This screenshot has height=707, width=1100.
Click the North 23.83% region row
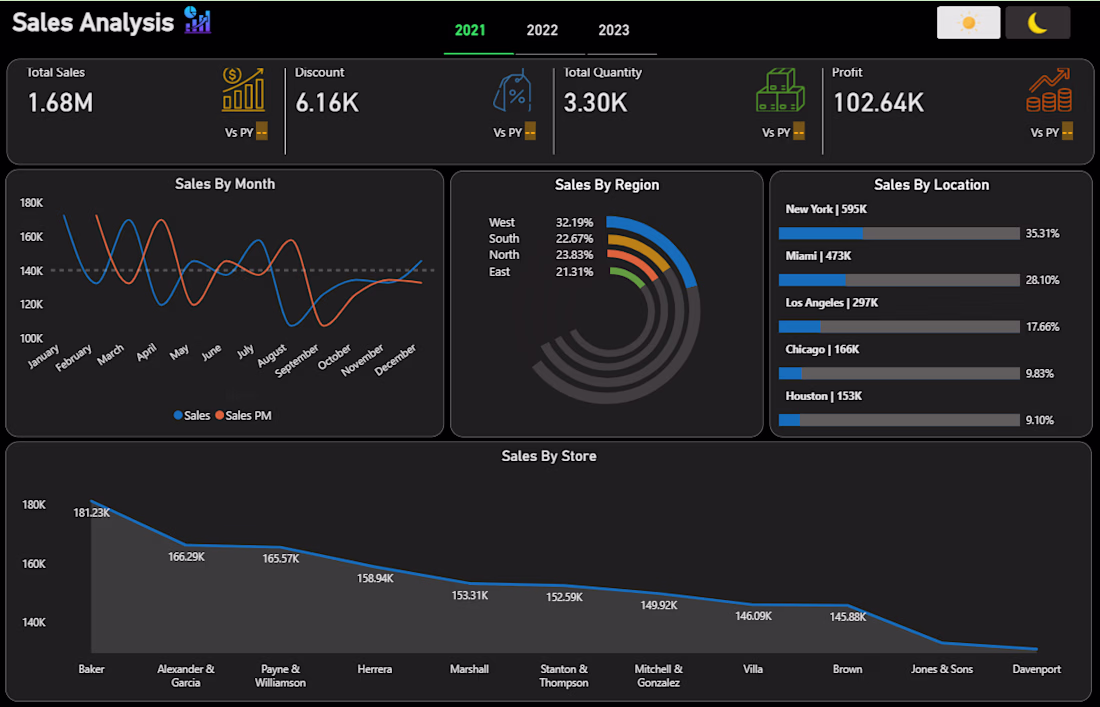541,255
